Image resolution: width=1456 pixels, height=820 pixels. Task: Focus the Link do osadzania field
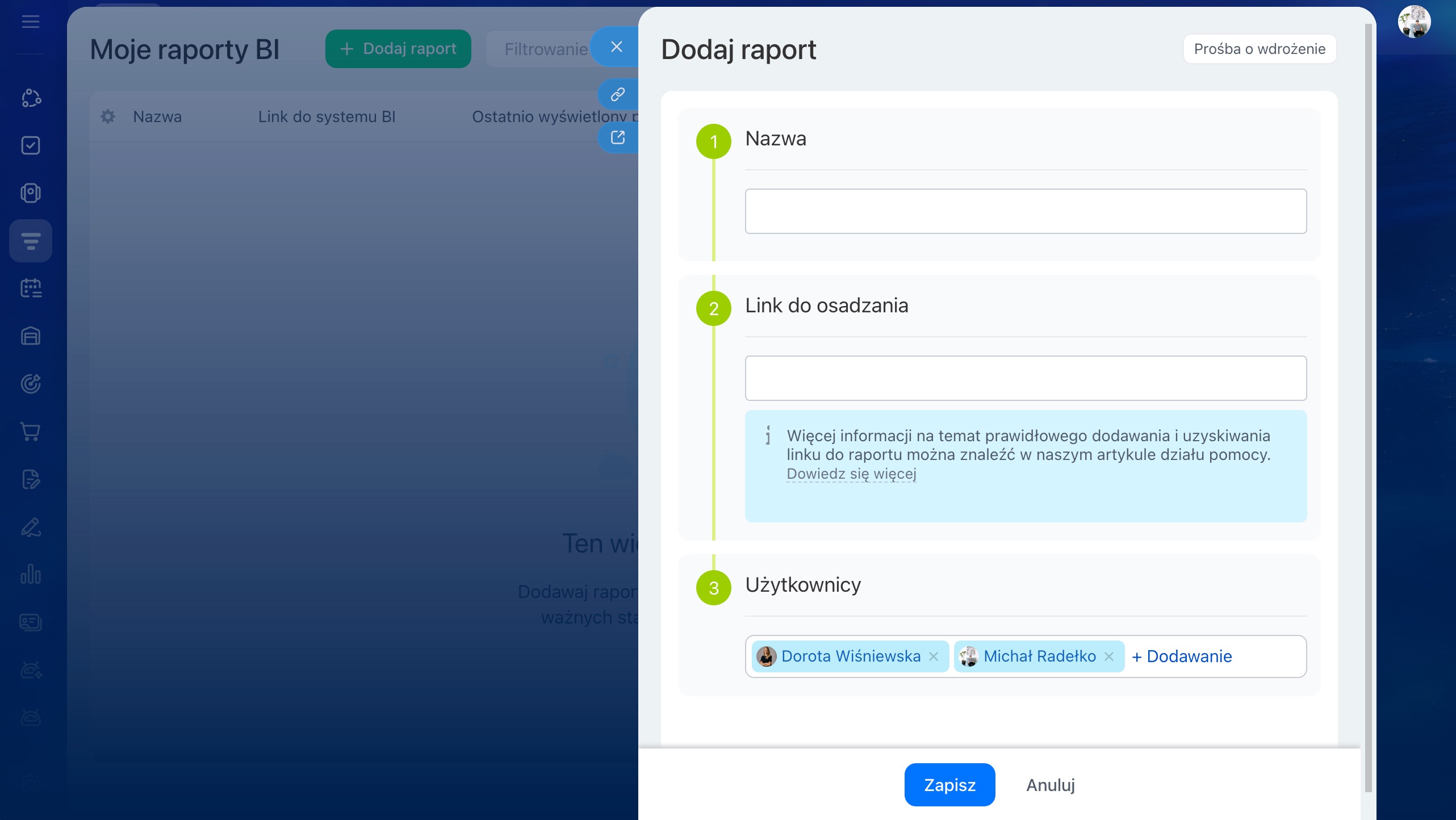point(1026,378)
